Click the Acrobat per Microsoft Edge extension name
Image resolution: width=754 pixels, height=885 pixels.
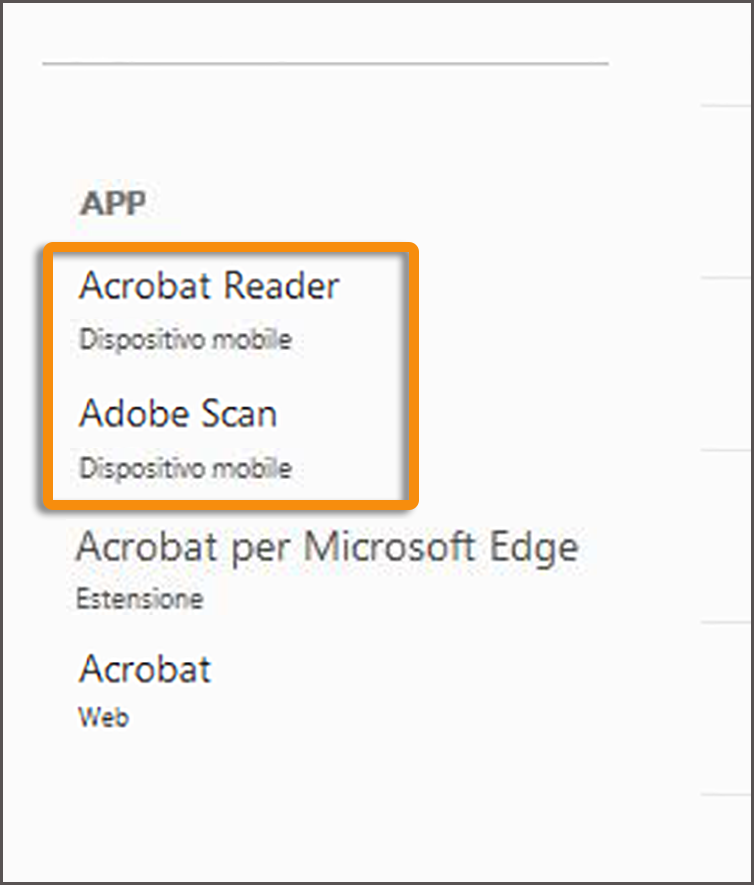pos(328,547)
